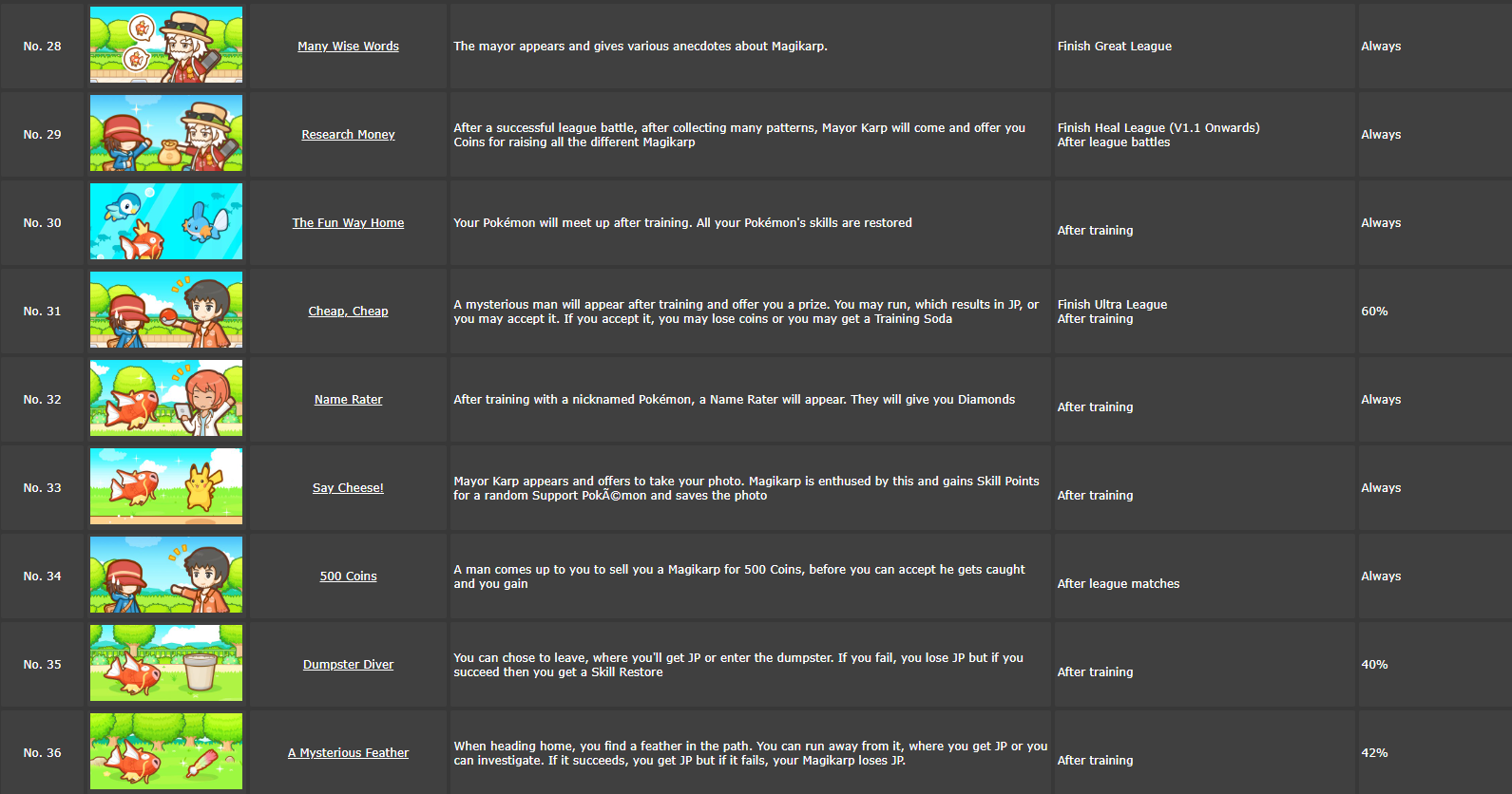Viewport: 1512px width, 794px height.
Task: Open the Cheap, Cheap event link
Action: tap(348, 311)
